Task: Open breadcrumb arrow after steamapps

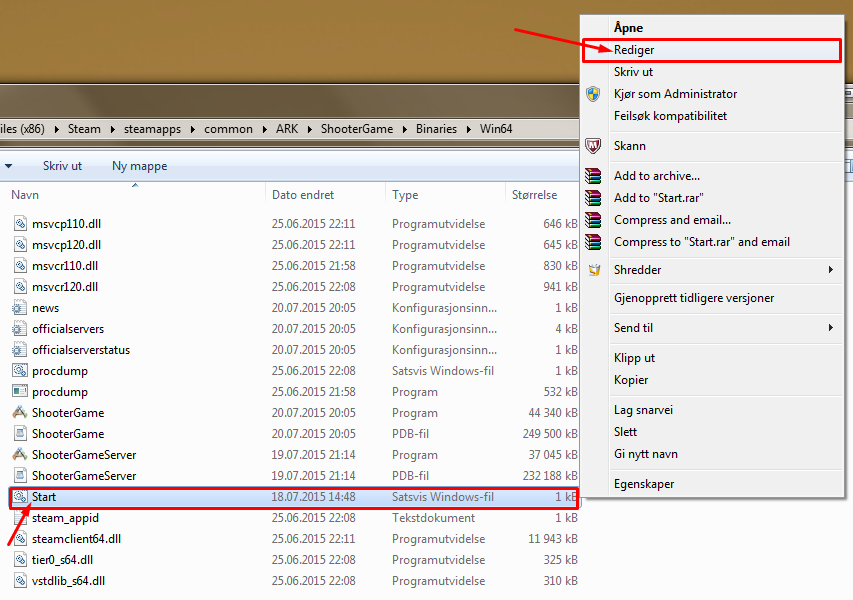Action: tap(193, 129)
